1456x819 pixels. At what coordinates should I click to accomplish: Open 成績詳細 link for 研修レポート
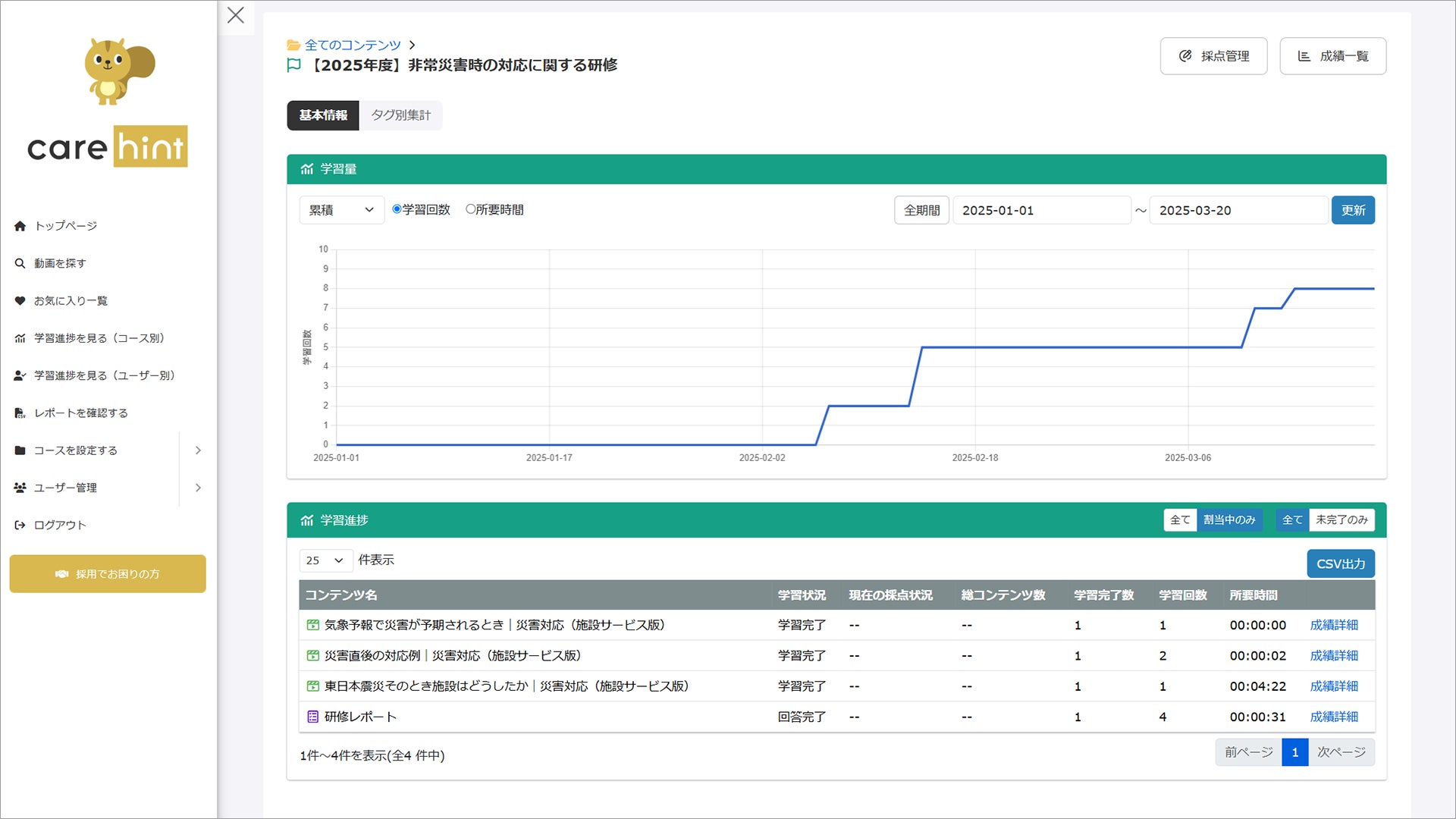(x=1333, y=717)
